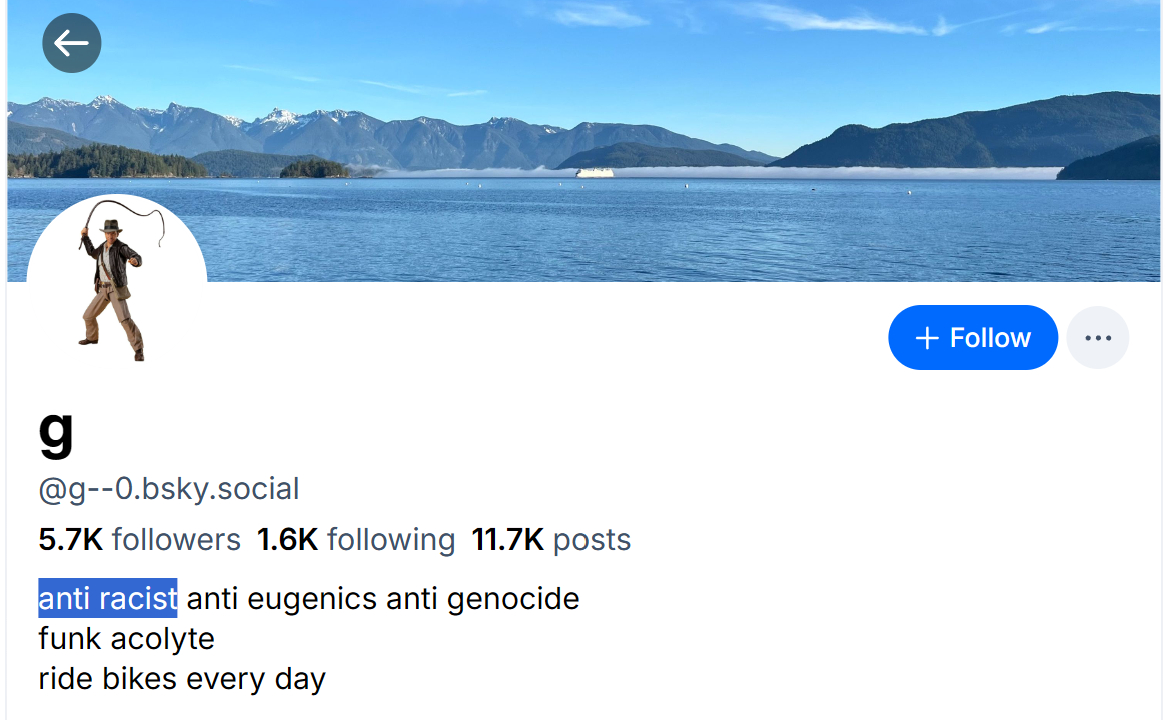
Task: Open the three-dot more options menu
Action: pos(1097,338)
